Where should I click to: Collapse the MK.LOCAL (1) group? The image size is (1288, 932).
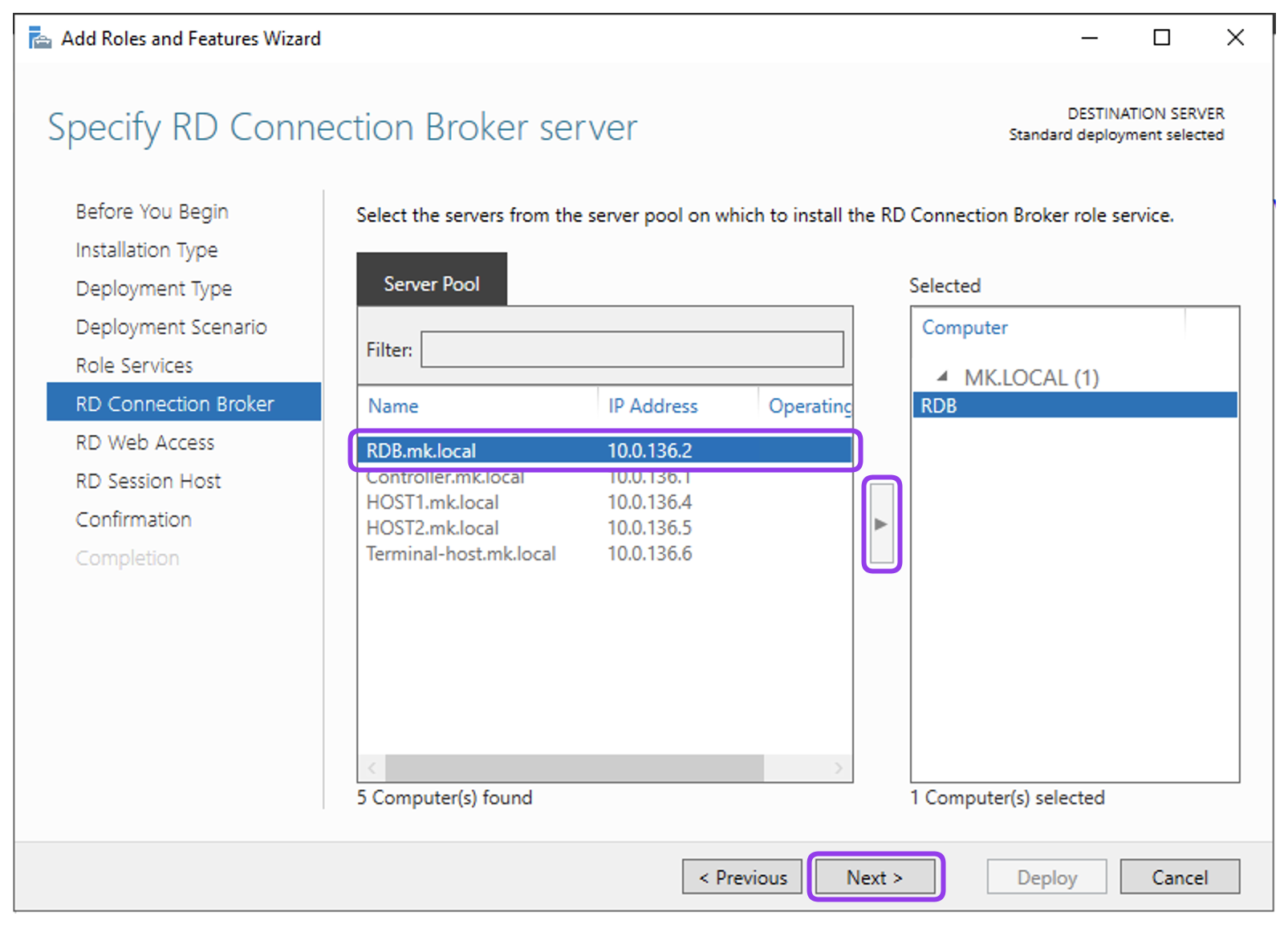click(x=943, y=376)
